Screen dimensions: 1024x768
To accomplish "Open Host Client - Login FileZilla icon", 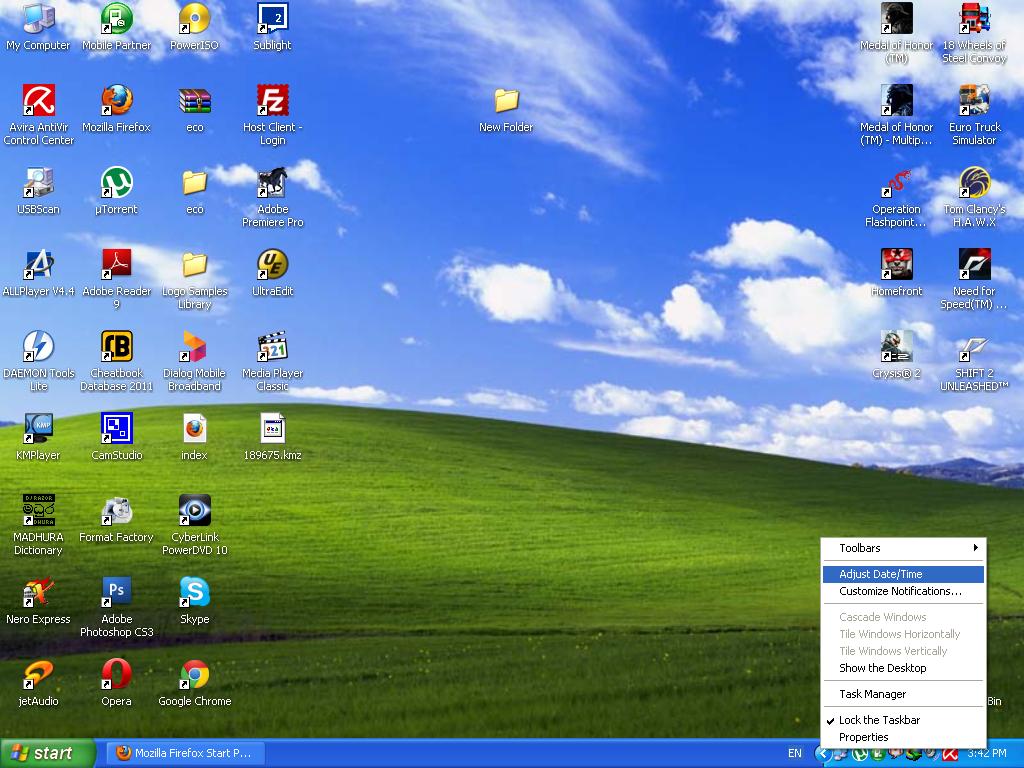I will [272, 115].
